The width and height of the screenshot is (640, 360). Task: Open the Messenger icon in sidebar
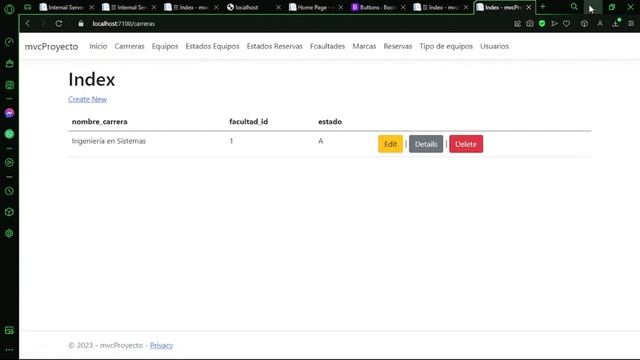[9, 113]
